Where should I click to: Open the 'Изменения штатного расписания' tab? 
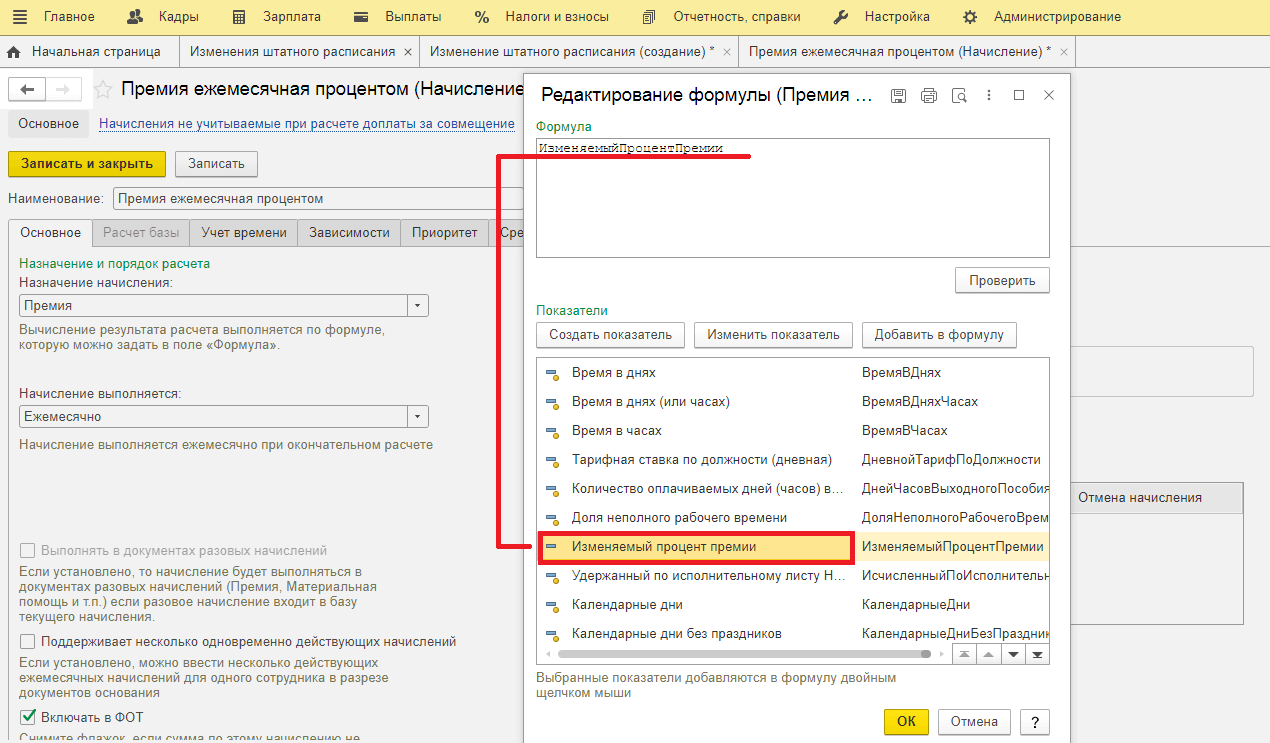click(x=292, y=51)
